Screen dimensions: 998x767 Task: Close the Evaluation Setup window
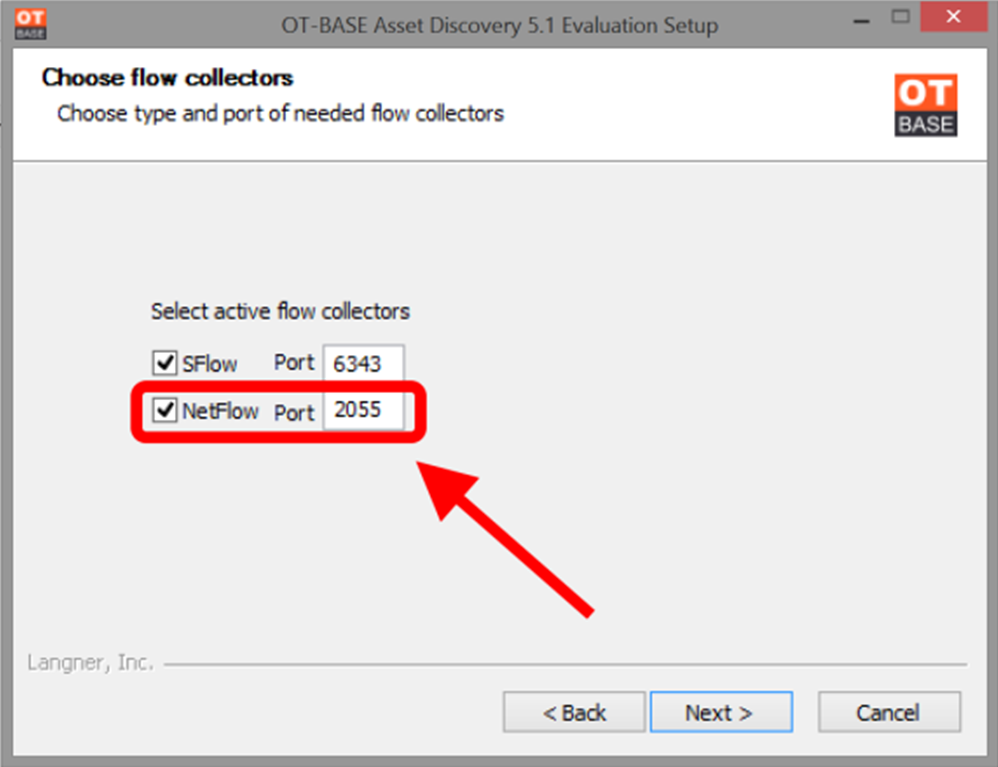(953, 17)
